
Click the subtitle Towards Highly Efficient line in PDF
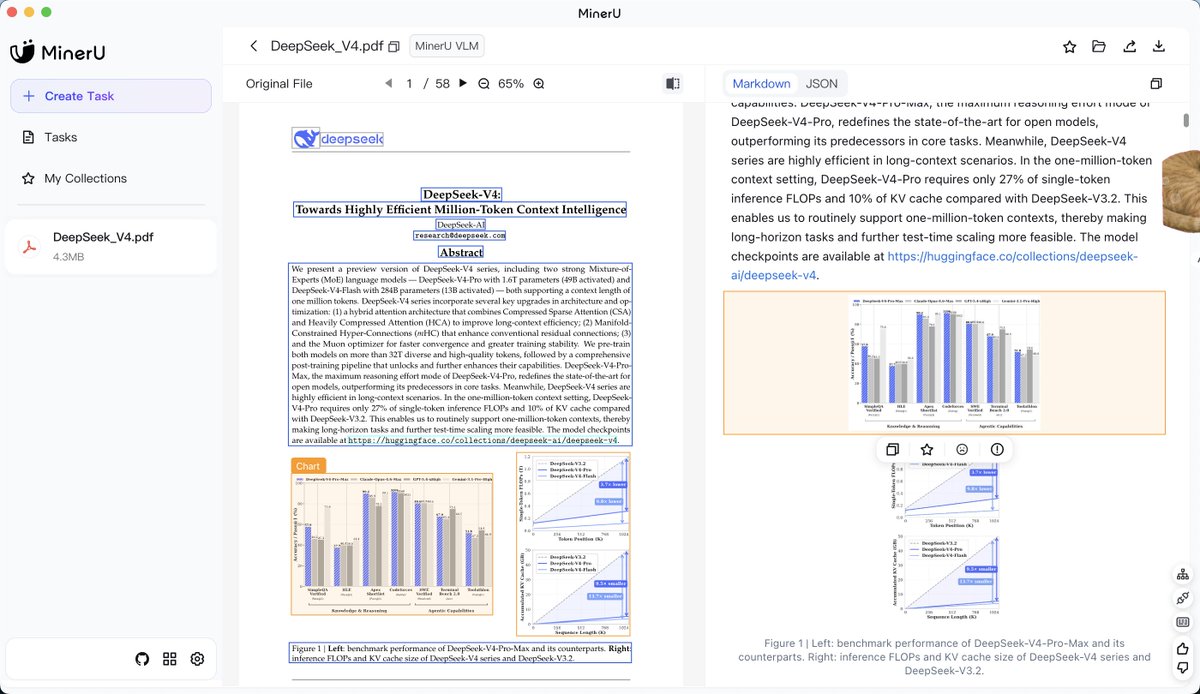point(461,210)
